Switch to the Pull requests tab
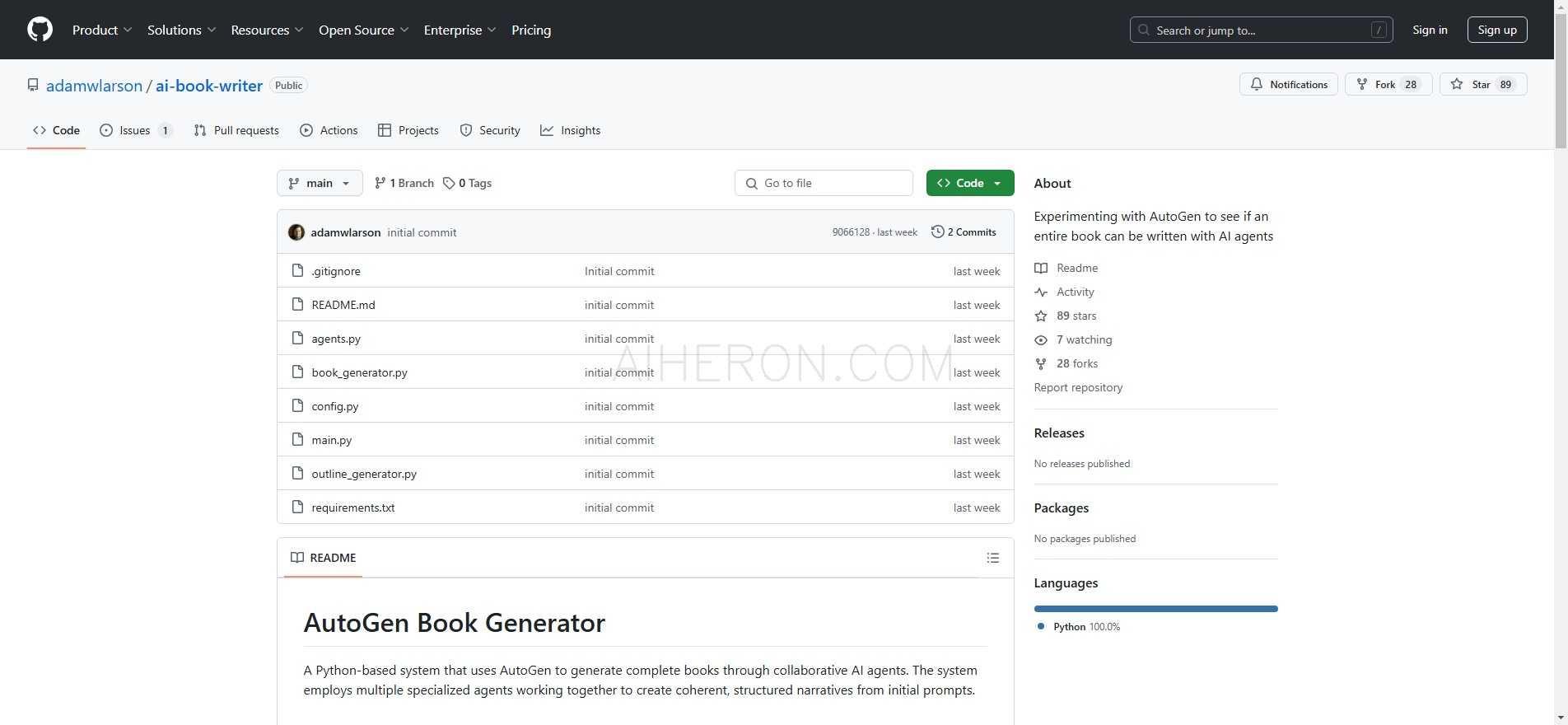Viewport: 1568px width, 725px height. (236, 130)
